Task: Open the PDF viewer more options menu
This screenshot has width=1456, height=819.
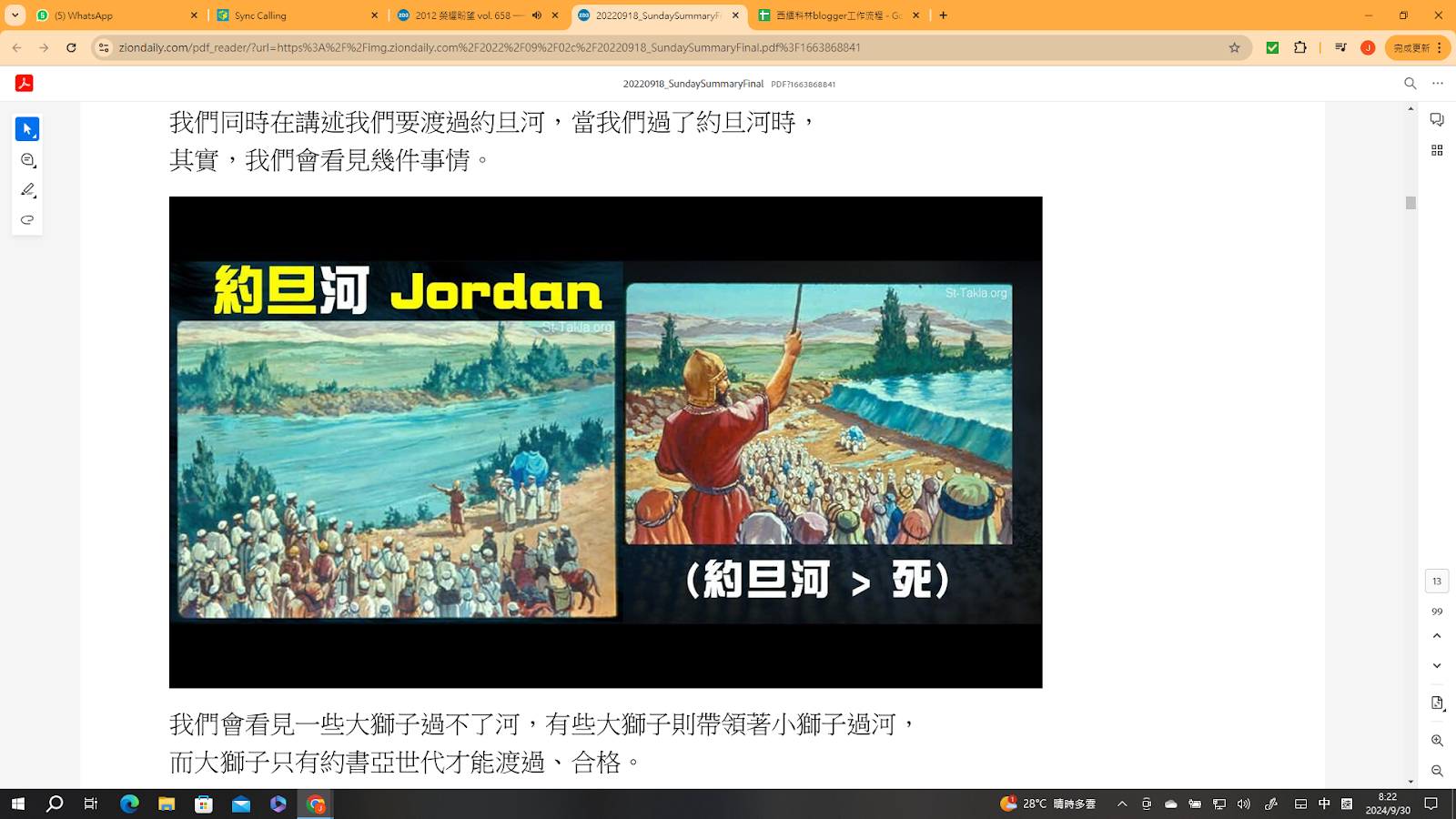Action: click(1438, 83)
